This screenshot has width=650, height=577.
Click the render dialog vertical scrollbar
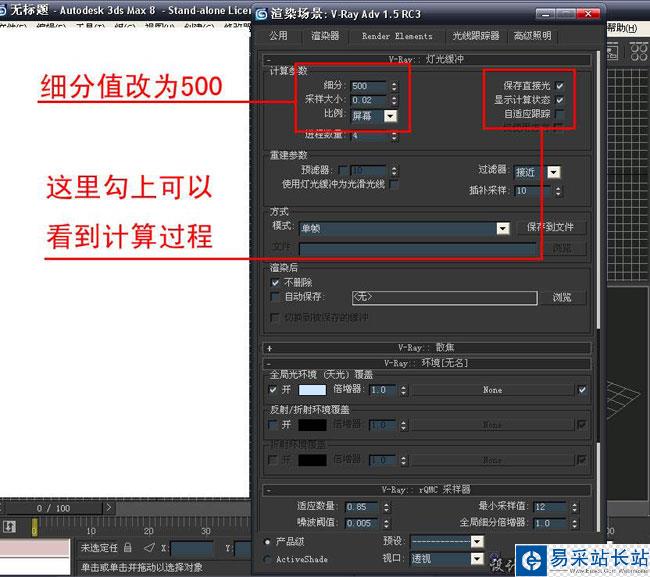pos(598,290)
